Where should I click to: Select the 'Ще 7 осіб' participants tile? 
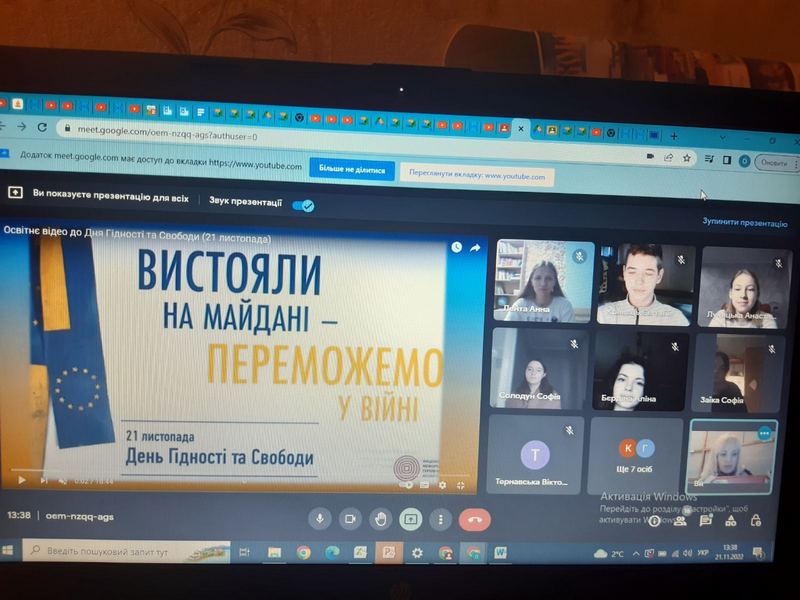pyautogui.click(x=635, y=456)
